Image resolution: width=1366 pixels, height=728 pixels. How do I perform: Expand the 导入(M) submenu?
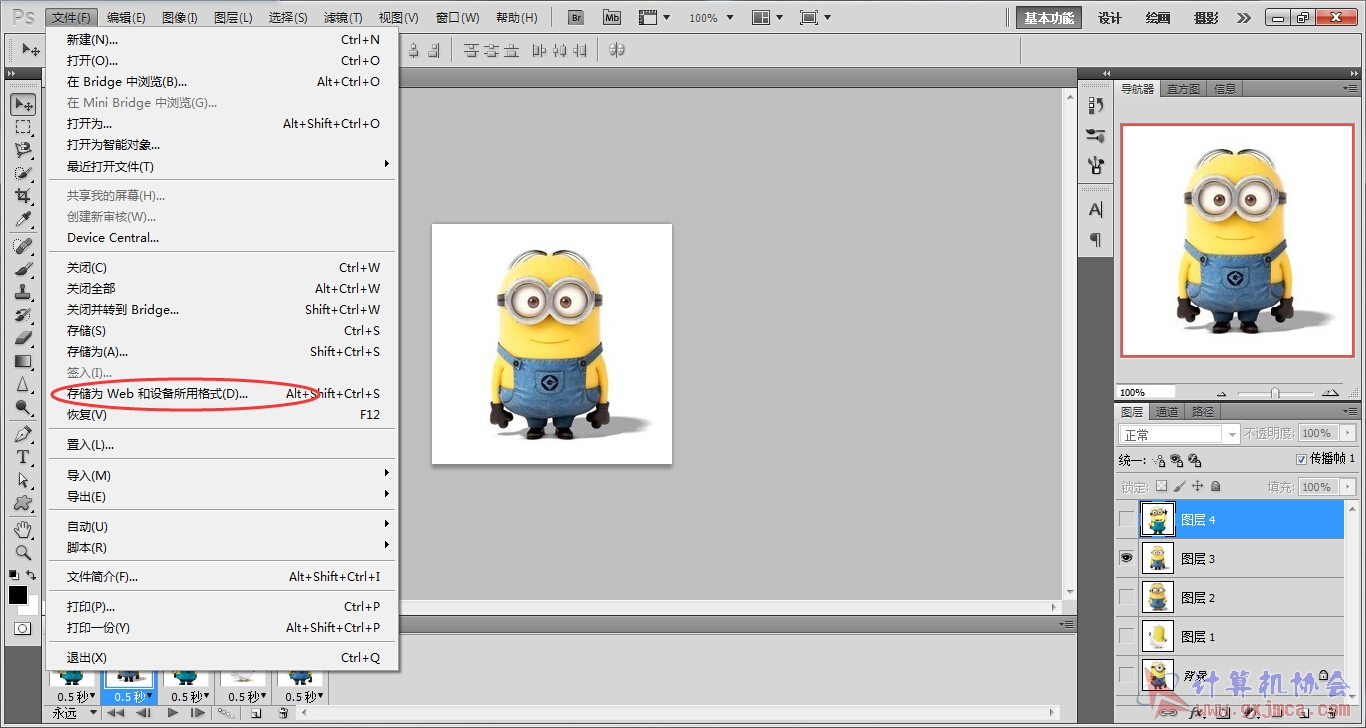coord(223,475)
